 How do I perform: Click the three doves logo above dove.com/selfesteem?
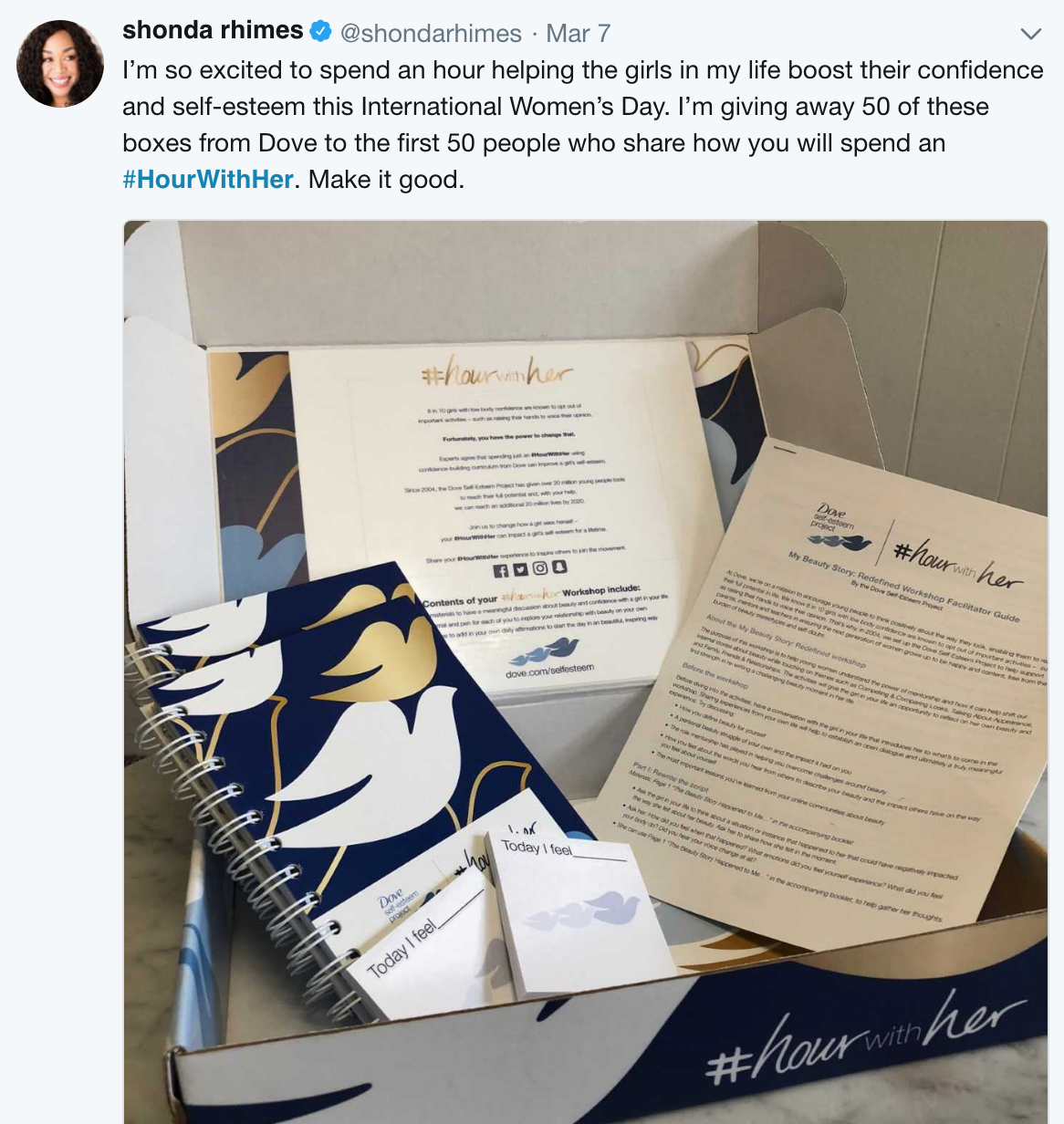tap(544, 651)
